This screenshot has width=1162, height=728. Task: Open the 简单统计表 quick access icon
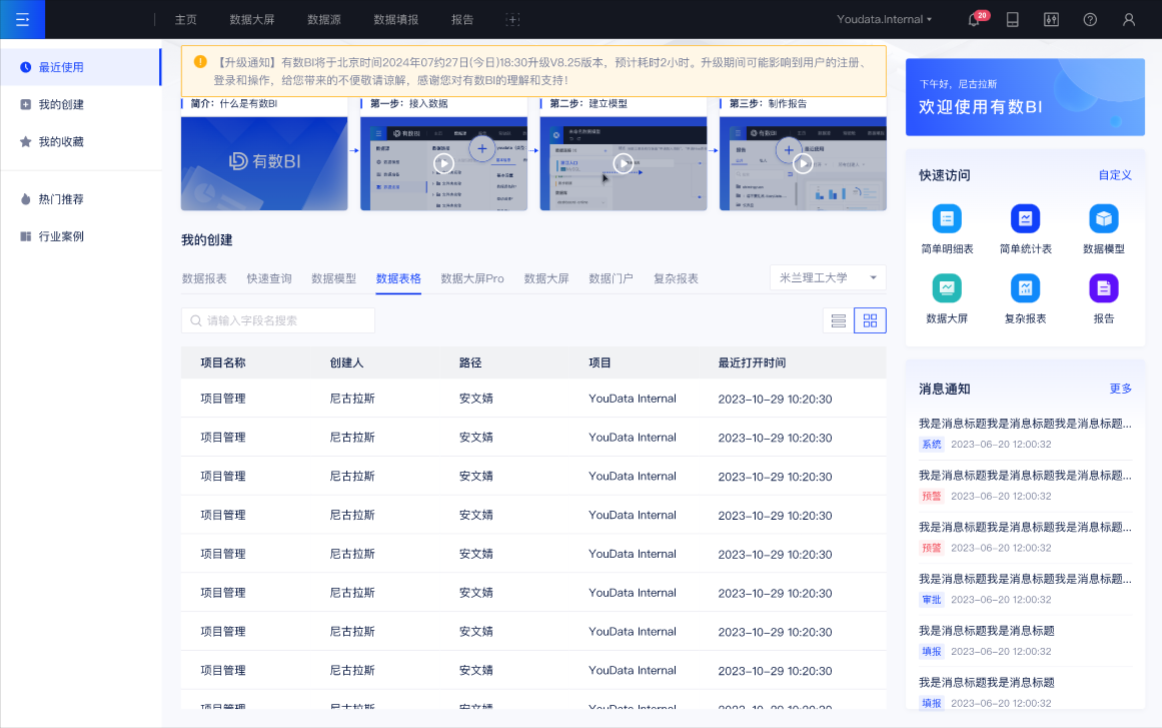(1025, 219)
